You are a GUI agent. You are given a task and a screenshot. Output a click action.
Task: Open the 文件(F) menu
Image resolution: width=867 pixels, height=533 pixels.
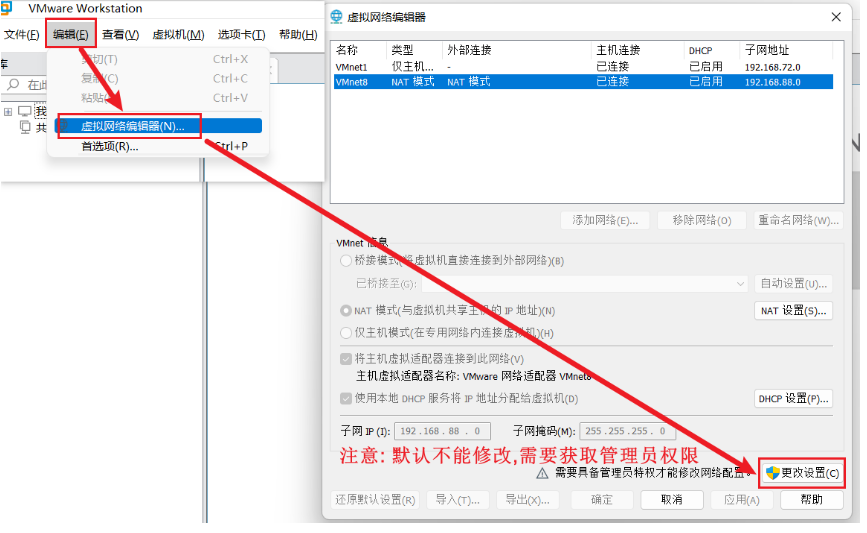coord(22,35)
